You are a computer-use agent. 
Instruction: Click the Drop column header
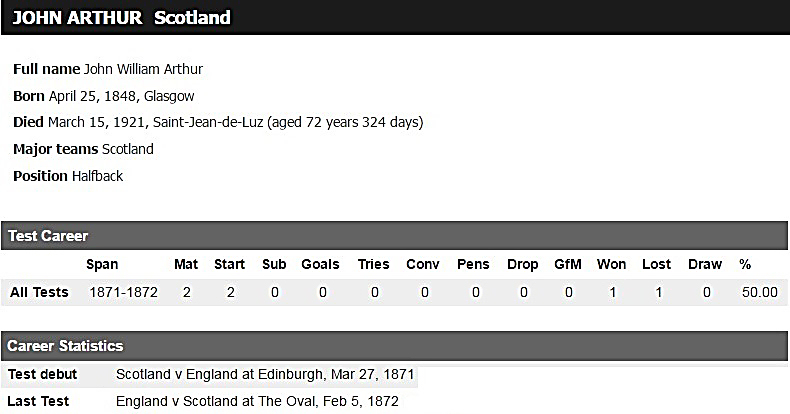click(523, 264)
